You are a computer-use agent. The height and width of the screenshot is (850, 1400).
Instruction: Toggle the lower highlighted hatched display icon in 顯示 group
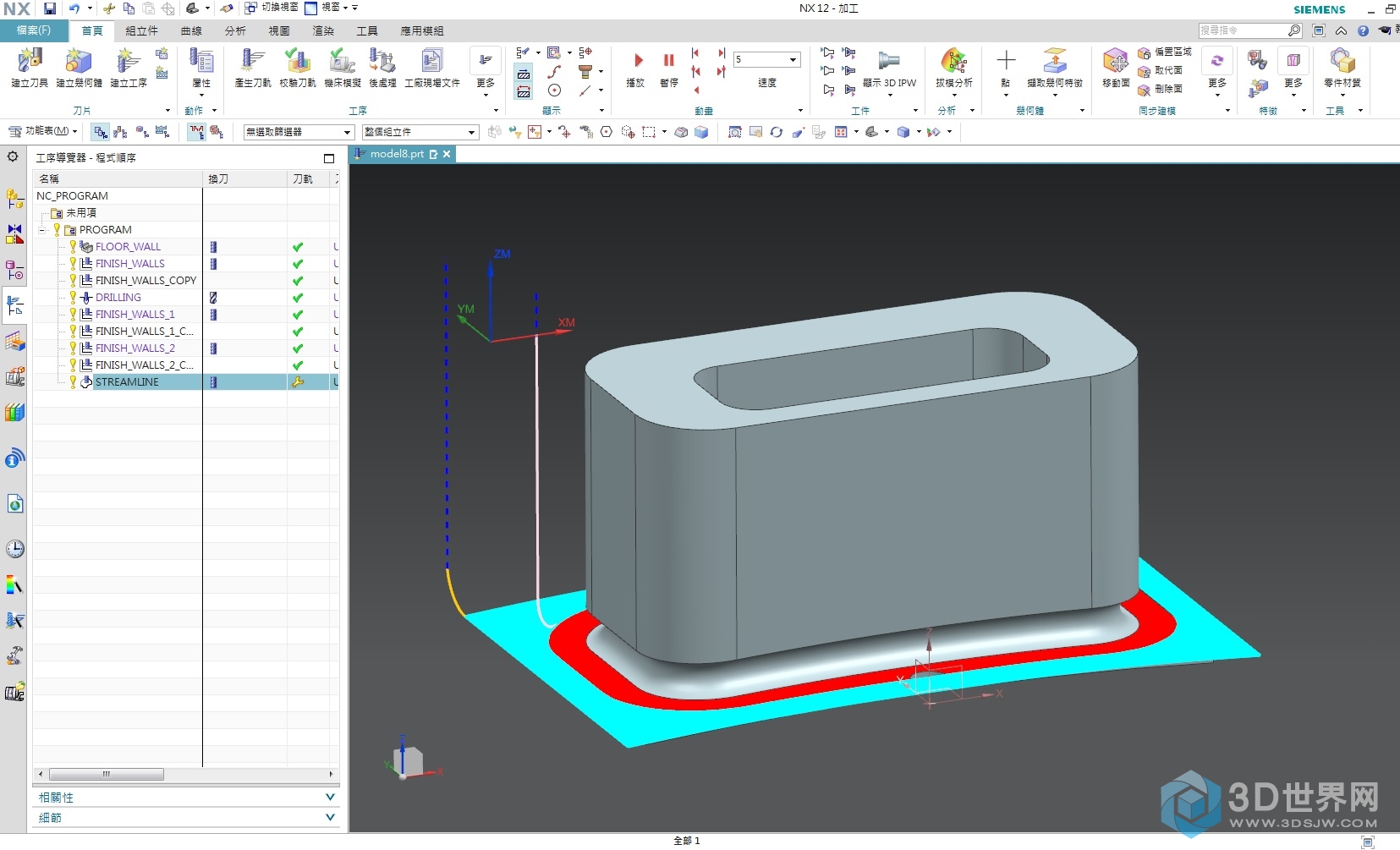pyautogui.click(x=524, y=91)
